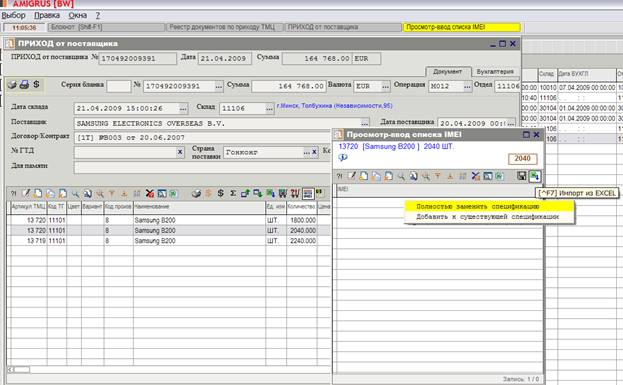Open the Правка menu
The width and height of the screenshot is (623, 385).
47,15
